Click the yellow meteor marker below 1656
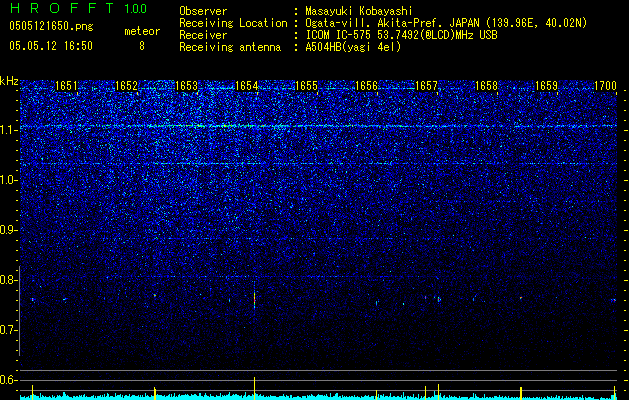The image size is (629, 400). click(376, 395)
